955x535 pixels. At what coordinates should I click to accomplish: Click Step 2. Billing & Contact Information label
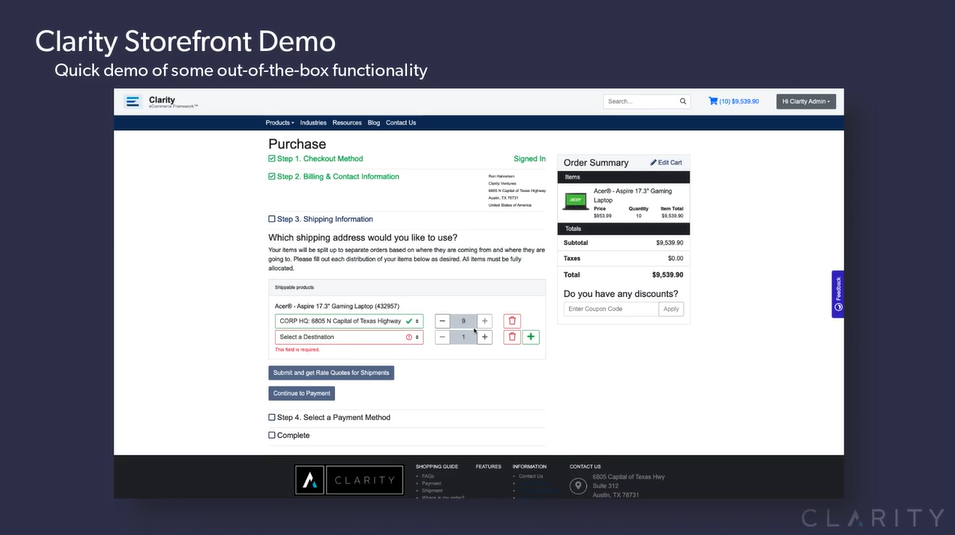point(338,177)
